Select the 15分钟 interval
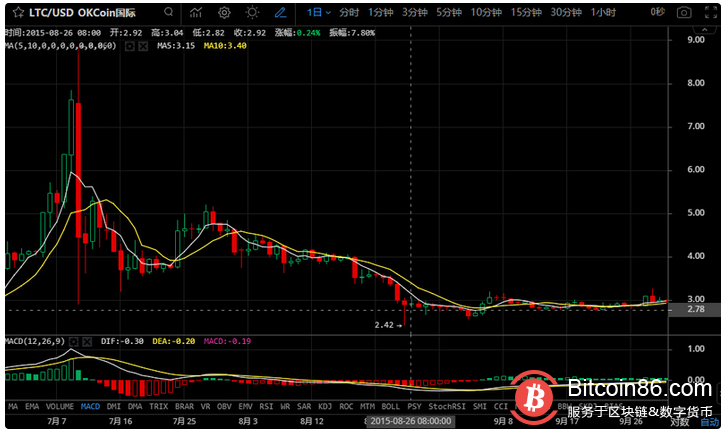This screenshot has height=432, width=723. pos(526,12)
